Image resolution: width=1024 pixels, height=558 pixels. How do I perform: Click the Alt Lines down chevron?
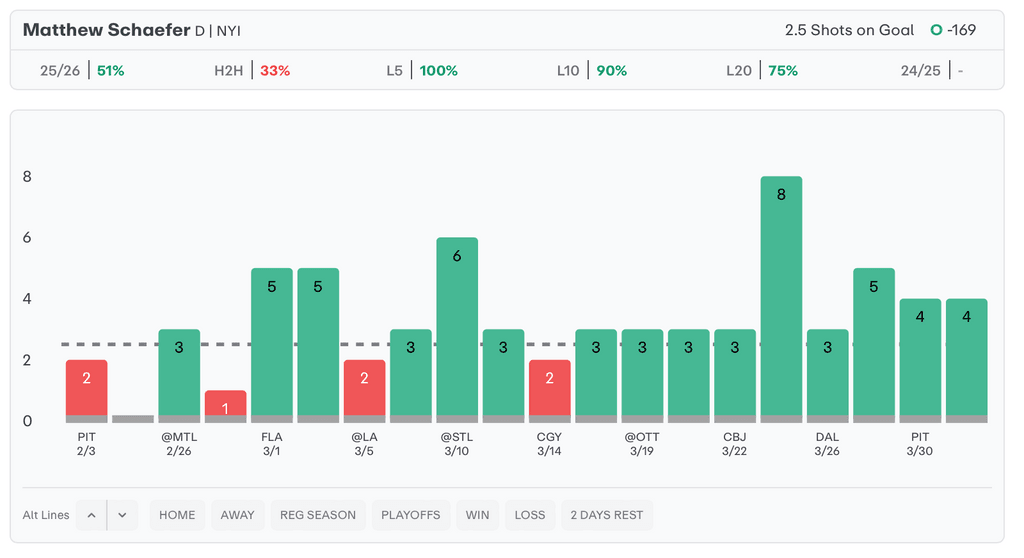pos(122,515)
